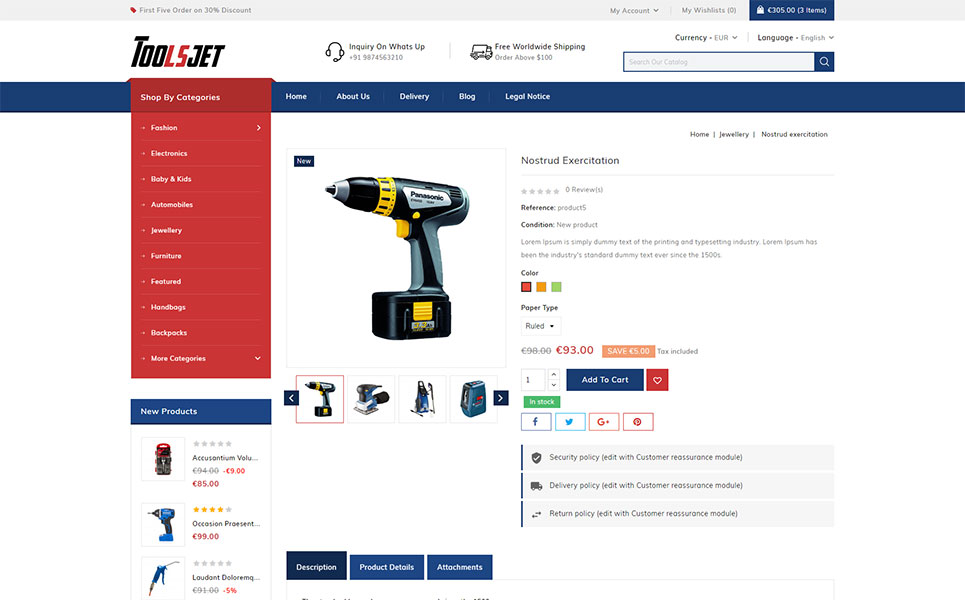This screenshot has width=965, height=600.
Task: Click the quantity input field
Action: point(534,380)
